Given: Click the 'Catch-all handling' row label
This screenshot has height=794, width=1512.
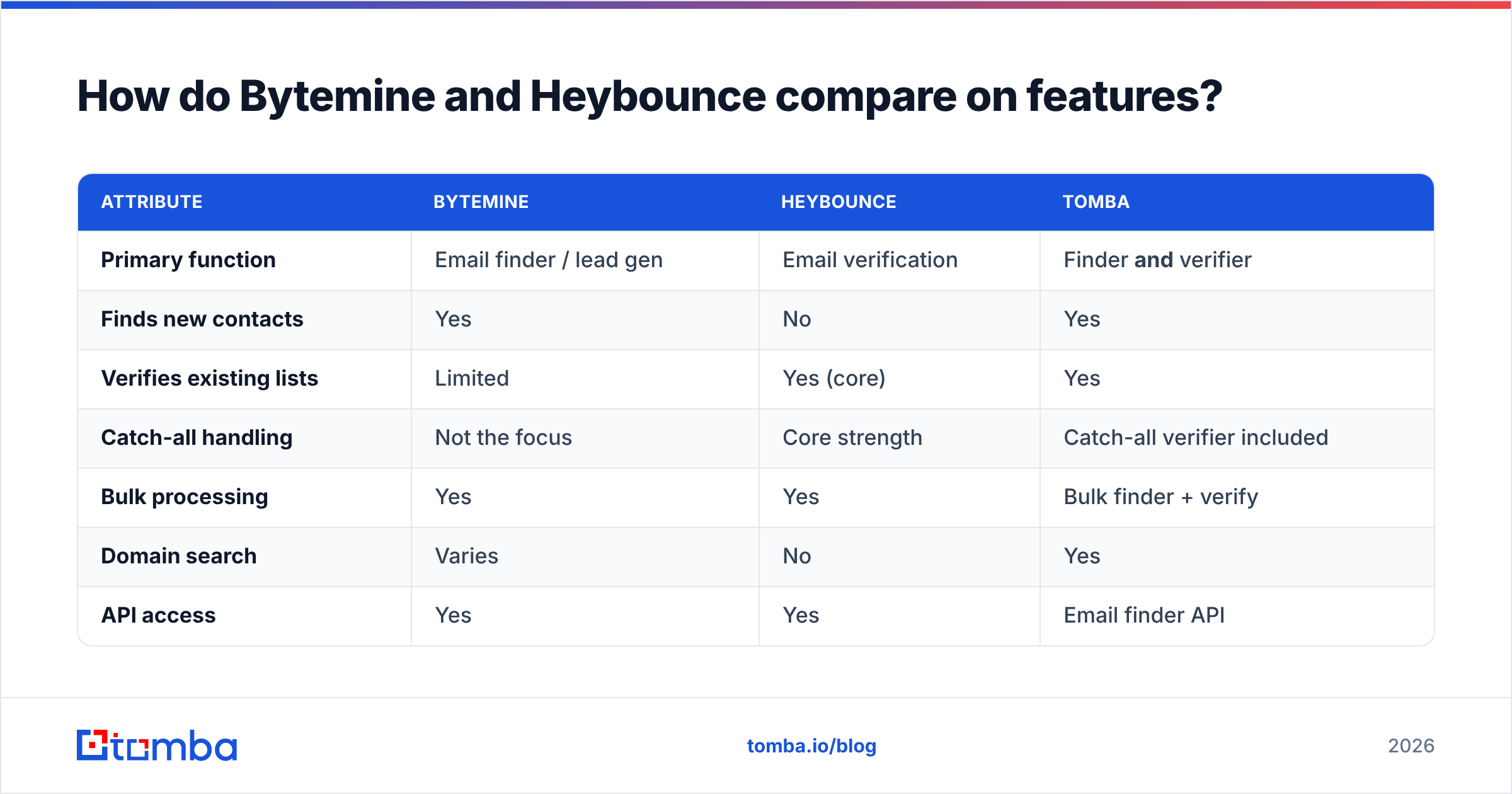Looking at the screenshot, I should coord(197,437).
